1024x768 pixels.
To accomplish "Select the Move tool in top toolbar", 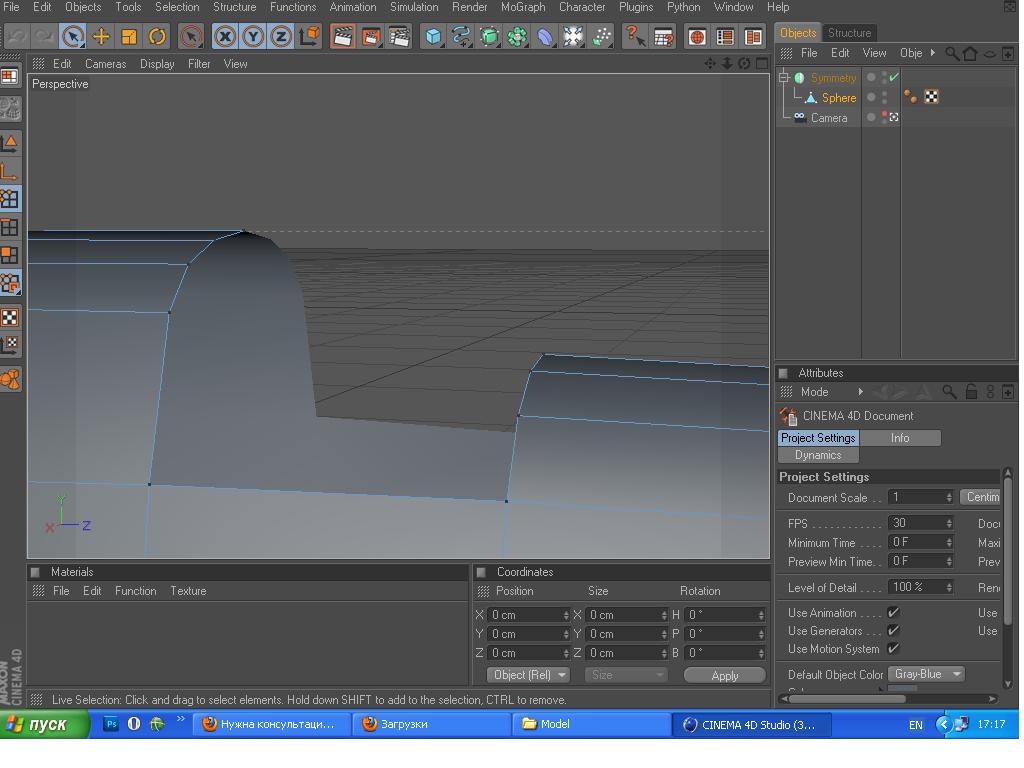I will (101, 37).
